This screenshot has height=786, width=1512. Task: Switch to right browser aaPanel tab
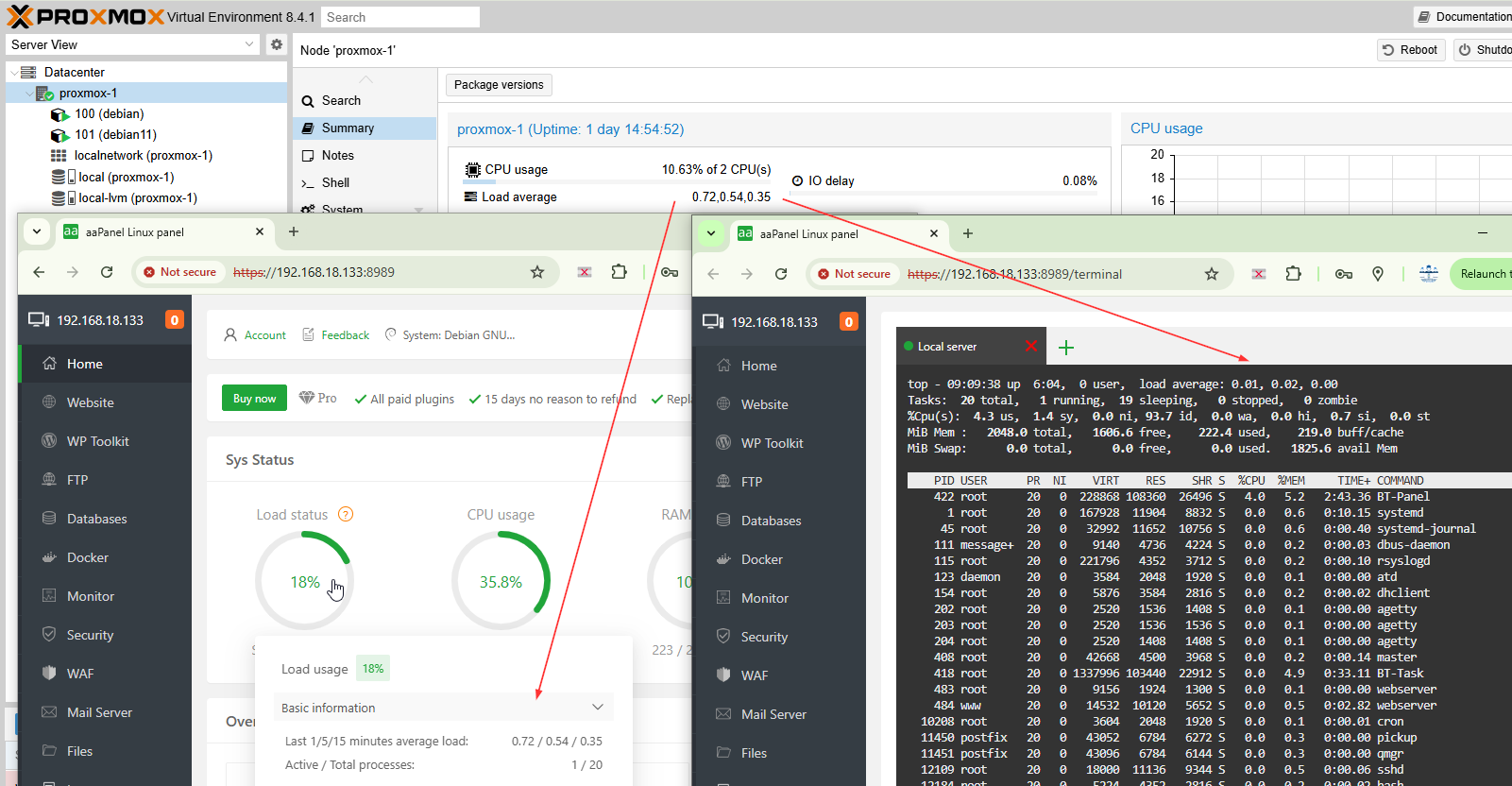tap(839, 233)
